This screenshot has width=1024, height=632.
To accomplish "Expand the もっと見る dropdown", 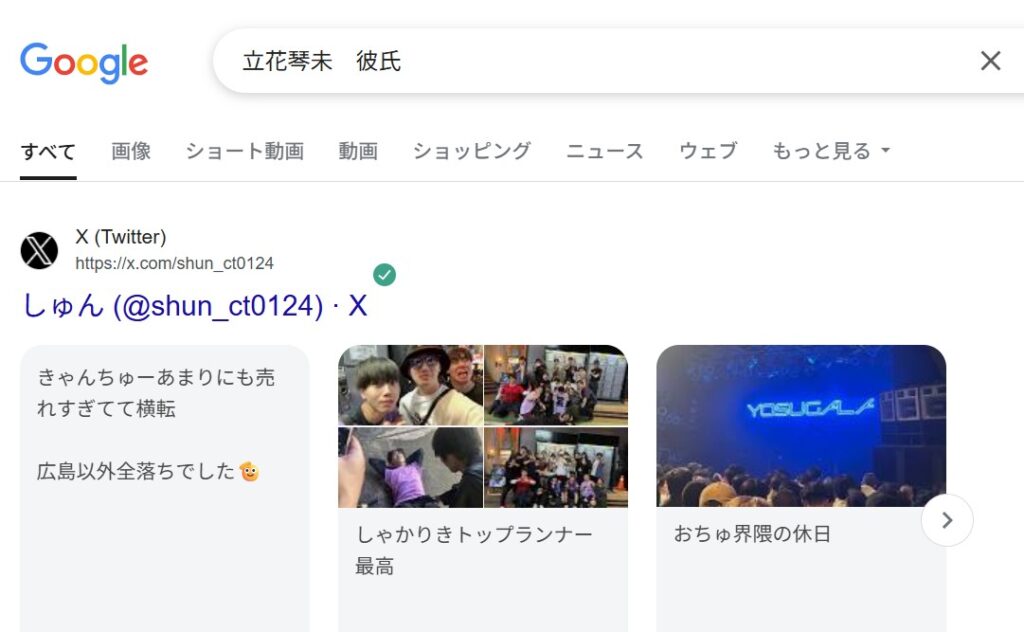I will (x=831, y=151).
